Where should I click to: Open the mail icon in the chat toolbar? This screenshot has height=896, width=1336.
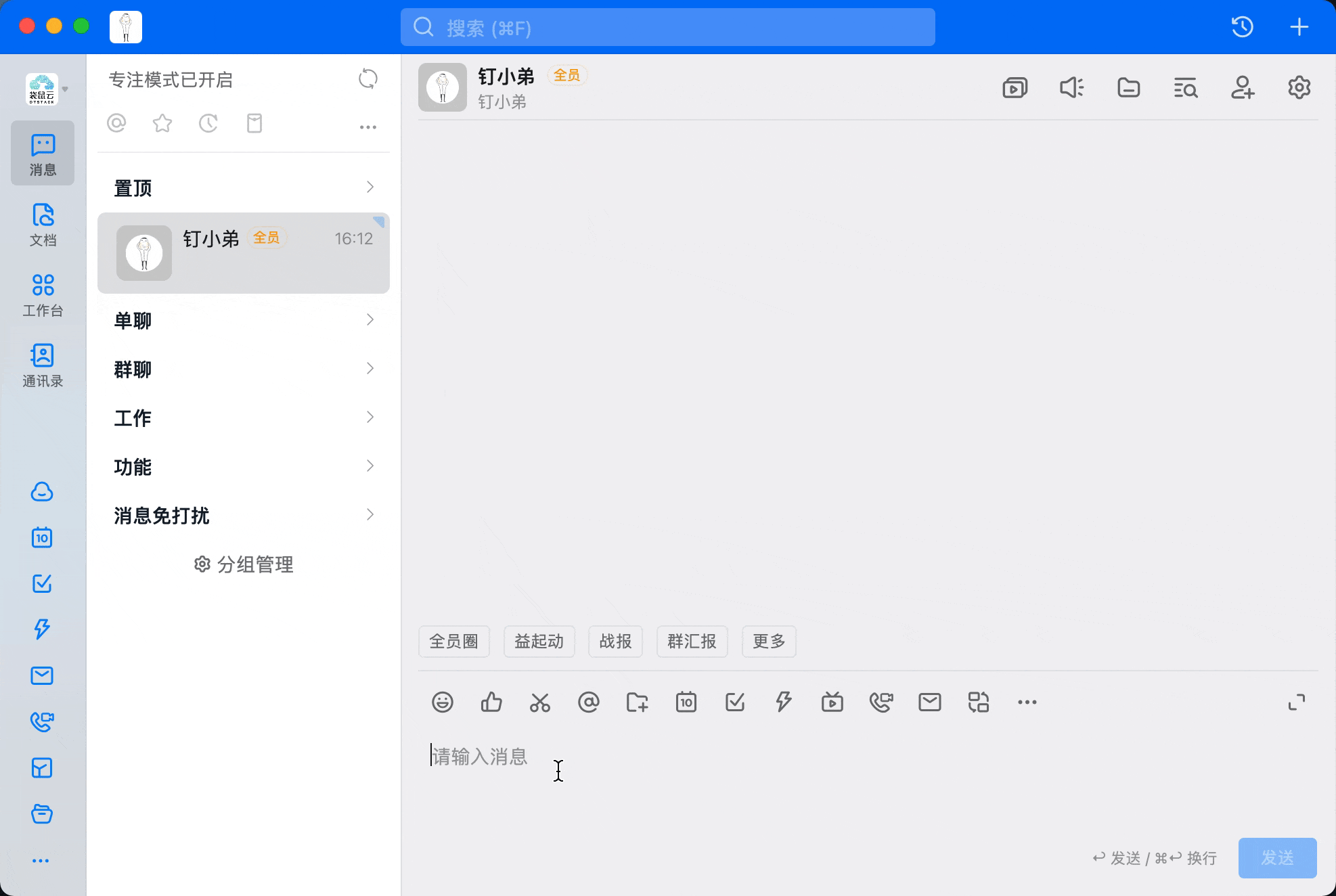929,702
